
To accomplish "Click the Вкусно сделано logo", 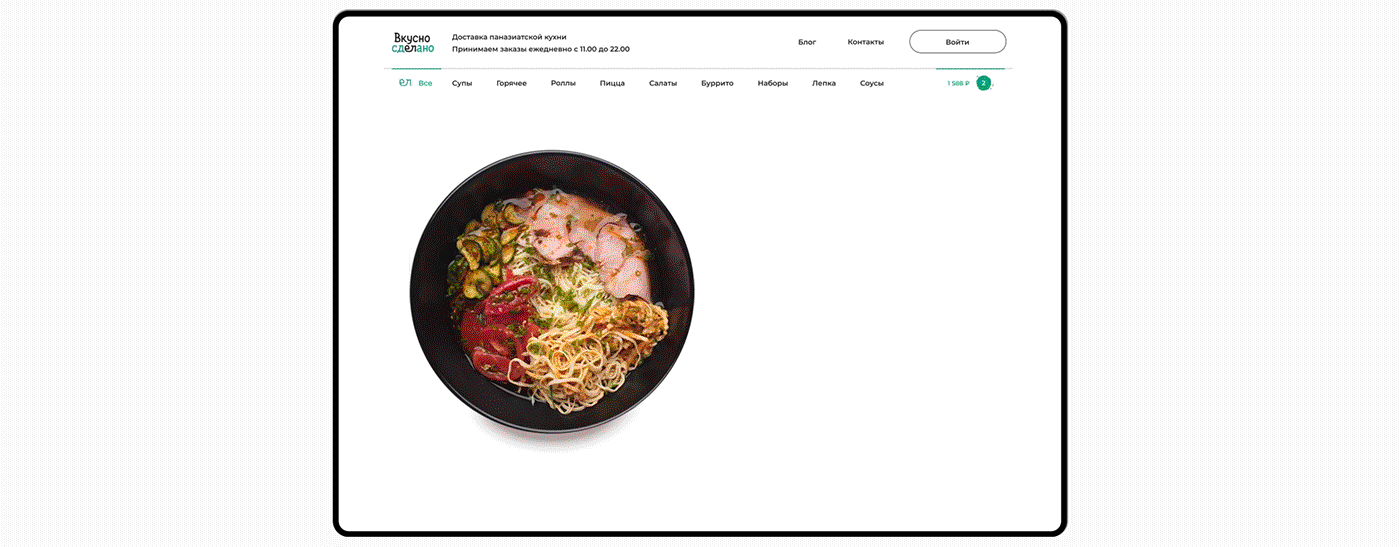I will (413, 42).
